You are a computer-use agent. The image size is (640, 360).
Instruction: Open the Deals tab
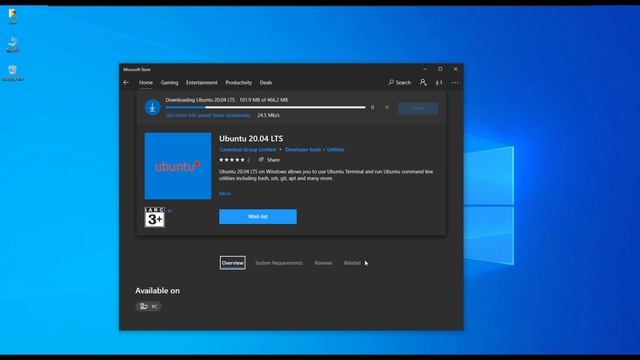[266, 82]
